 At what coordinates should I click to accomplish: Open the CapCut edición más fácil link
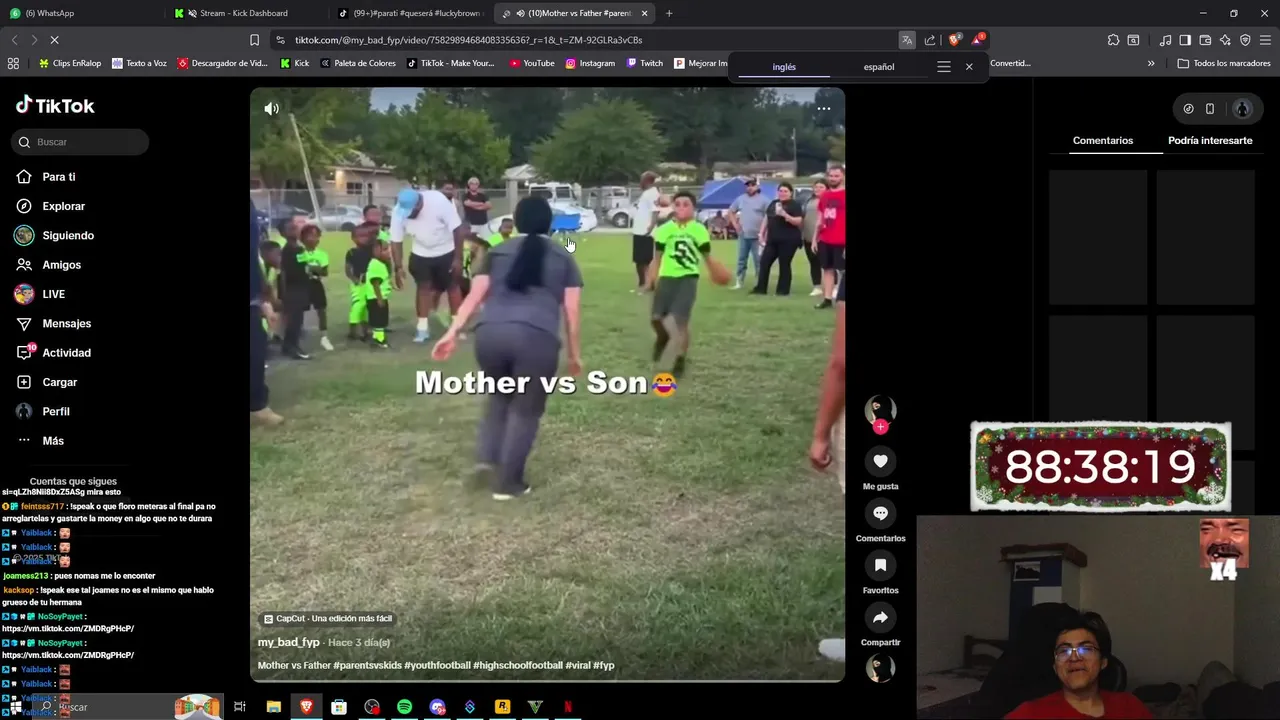328,619
